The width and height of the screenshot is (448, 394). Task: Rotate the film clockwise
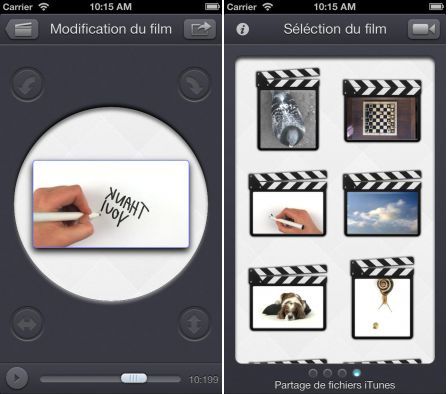(x=194, y=84)
